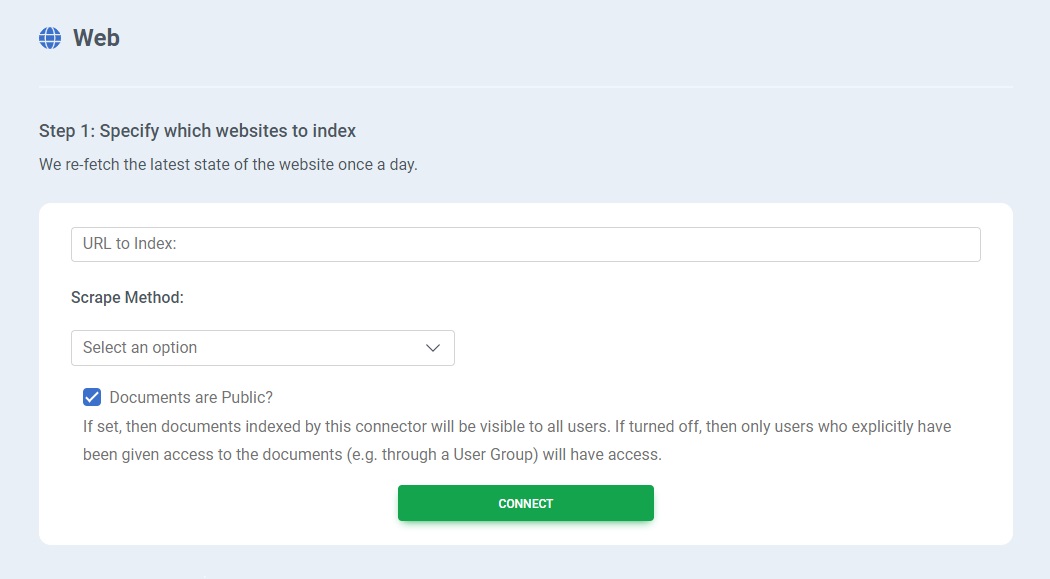Uncheck the Documents are Public checkbox
Image resolution: width=1050 pixels, height=579 pixels.
pos(92,397)
